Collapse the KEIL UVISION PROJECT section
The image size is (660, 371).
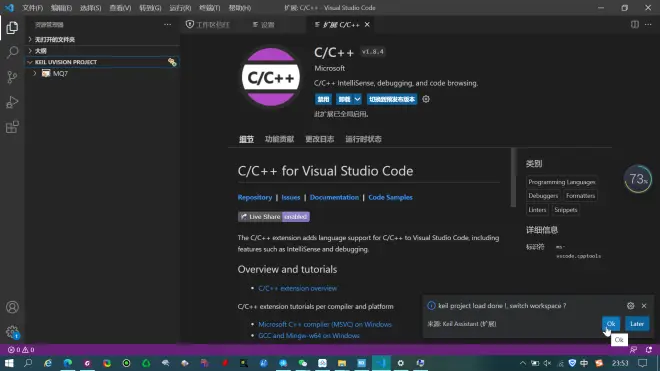coord(30,62)
